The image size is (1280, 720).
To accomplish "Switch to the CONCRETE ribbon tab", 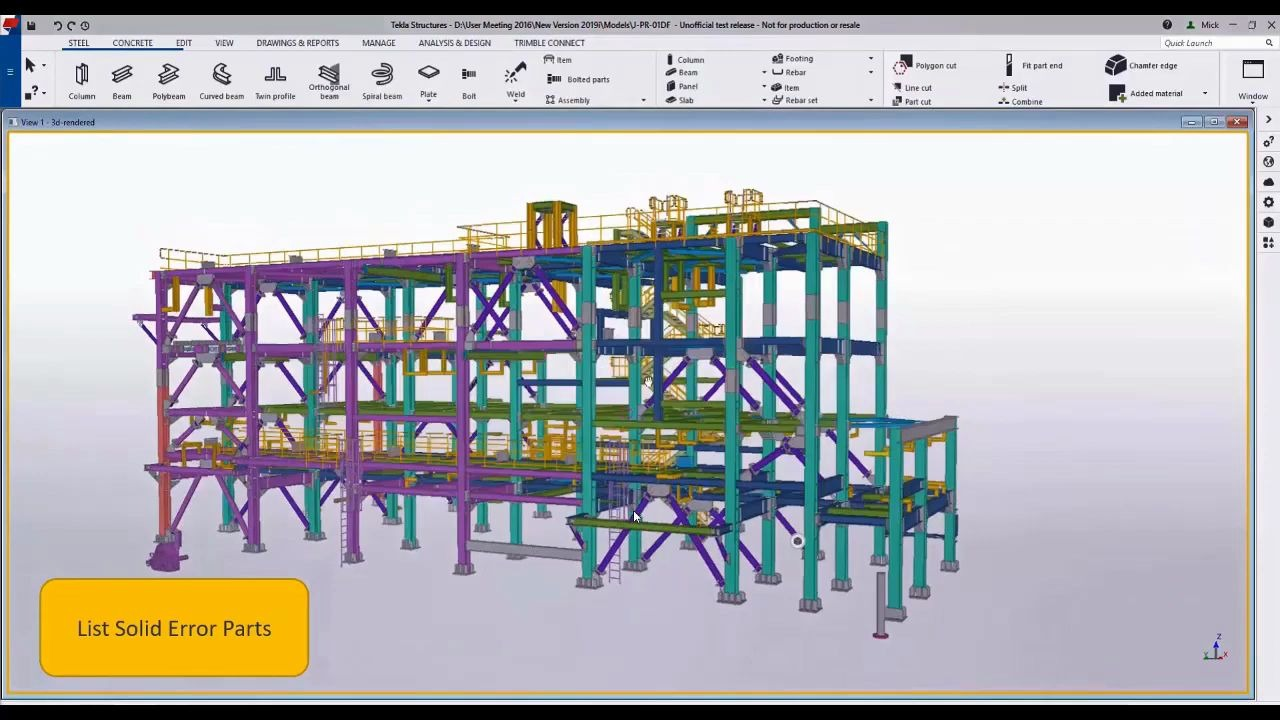I will point(132,43).
